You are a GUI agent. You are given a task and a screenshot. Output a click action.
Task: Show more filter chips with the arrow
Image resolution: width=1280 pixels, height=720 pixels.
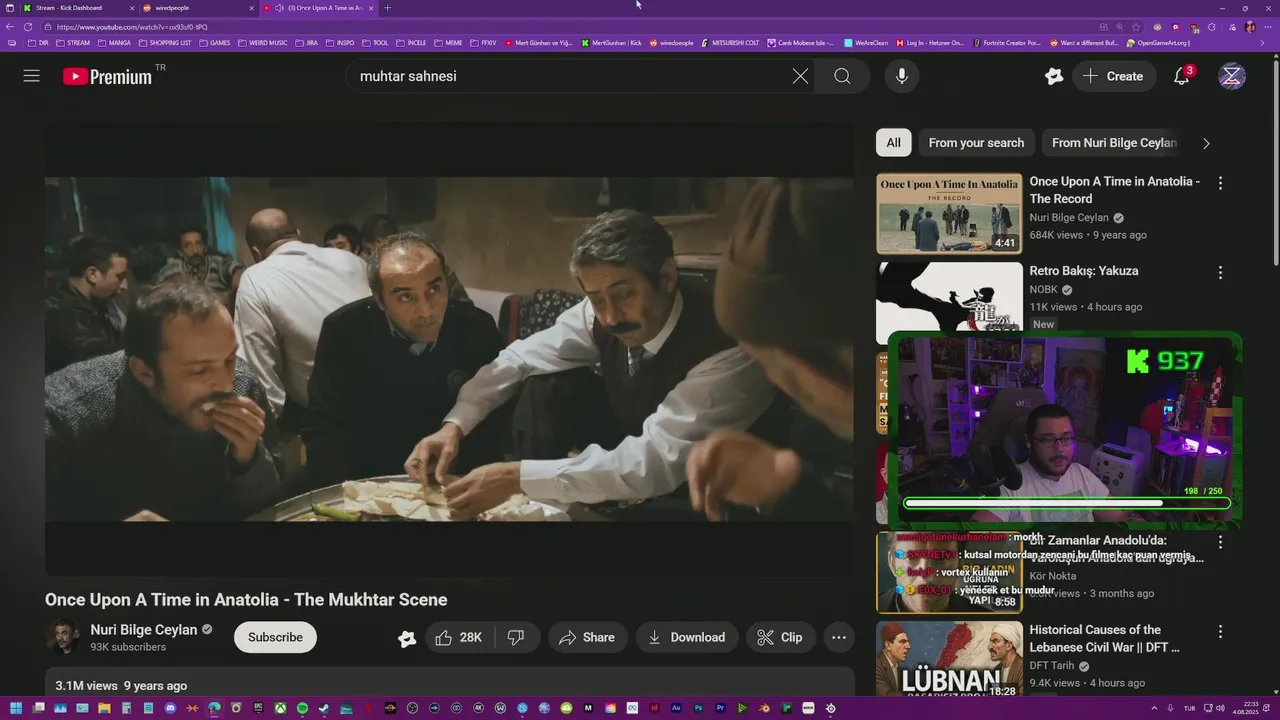coord(1206,143)
